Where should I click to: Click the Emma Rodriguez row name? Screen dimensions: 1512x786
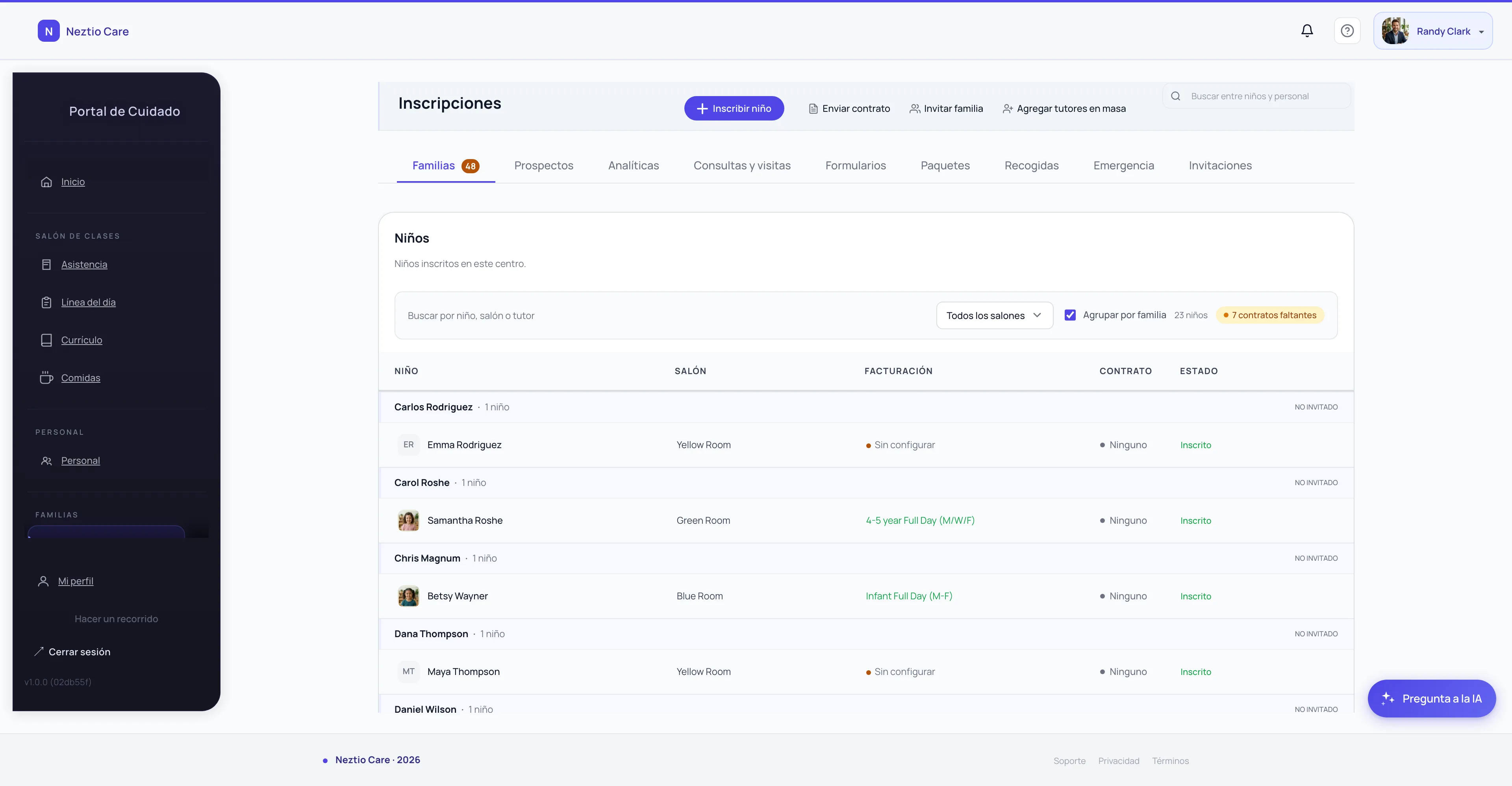point(464,445)
